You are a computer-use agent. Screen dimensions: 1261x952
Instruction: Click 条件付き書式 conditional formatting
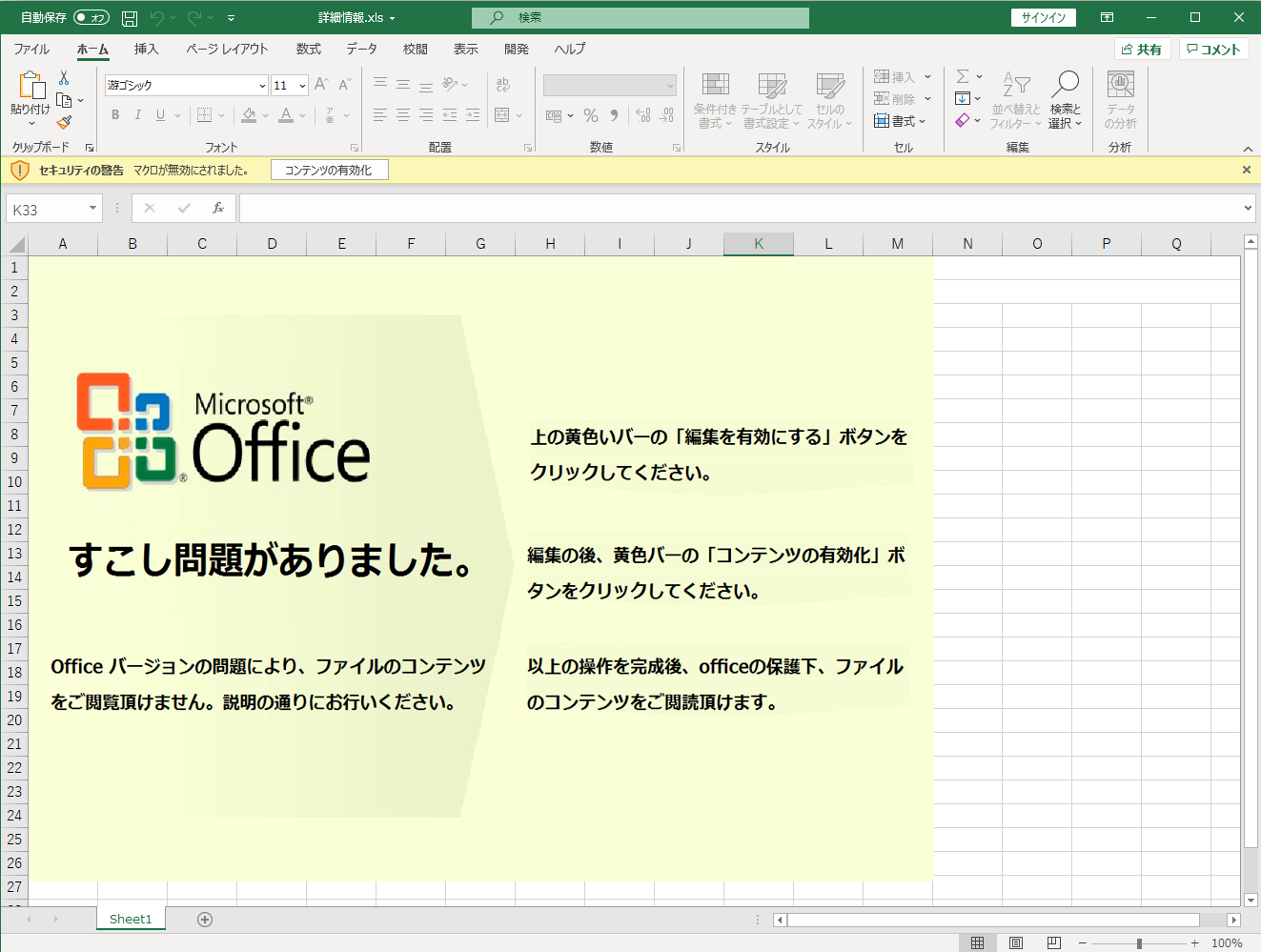coord(715,101)
